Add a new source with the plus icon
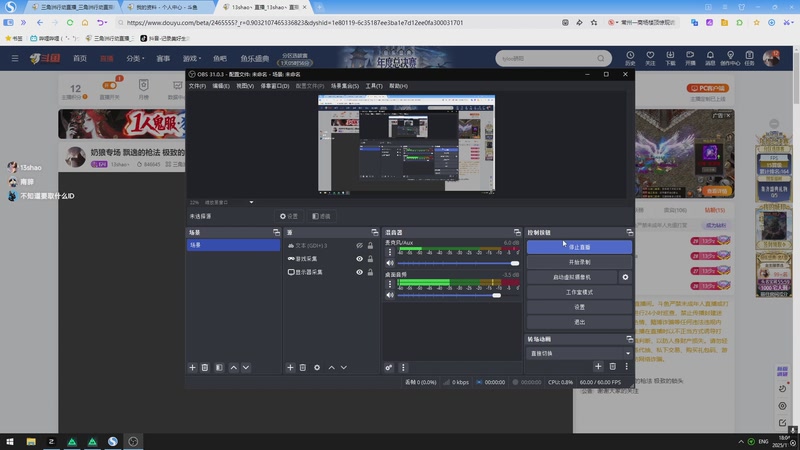Image resolution: width=800 pixels, height=450 pixels. (290, 367)
